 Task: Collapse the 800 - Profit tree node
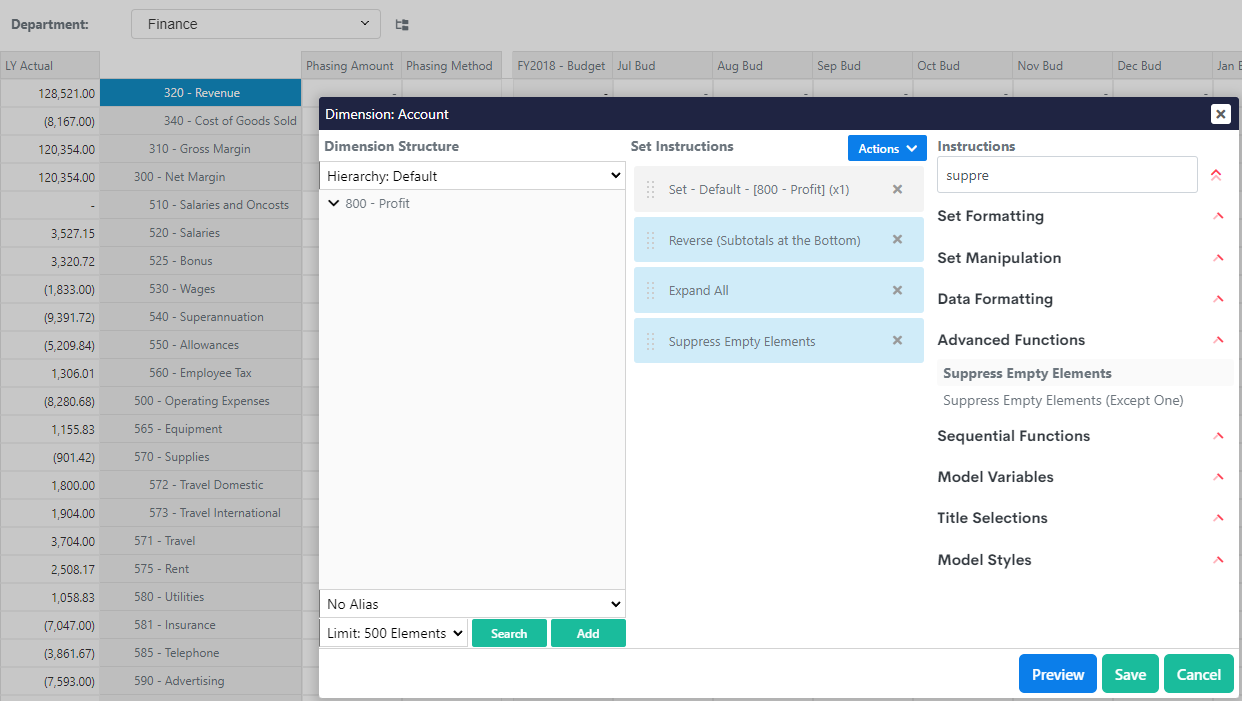[333, 203]
